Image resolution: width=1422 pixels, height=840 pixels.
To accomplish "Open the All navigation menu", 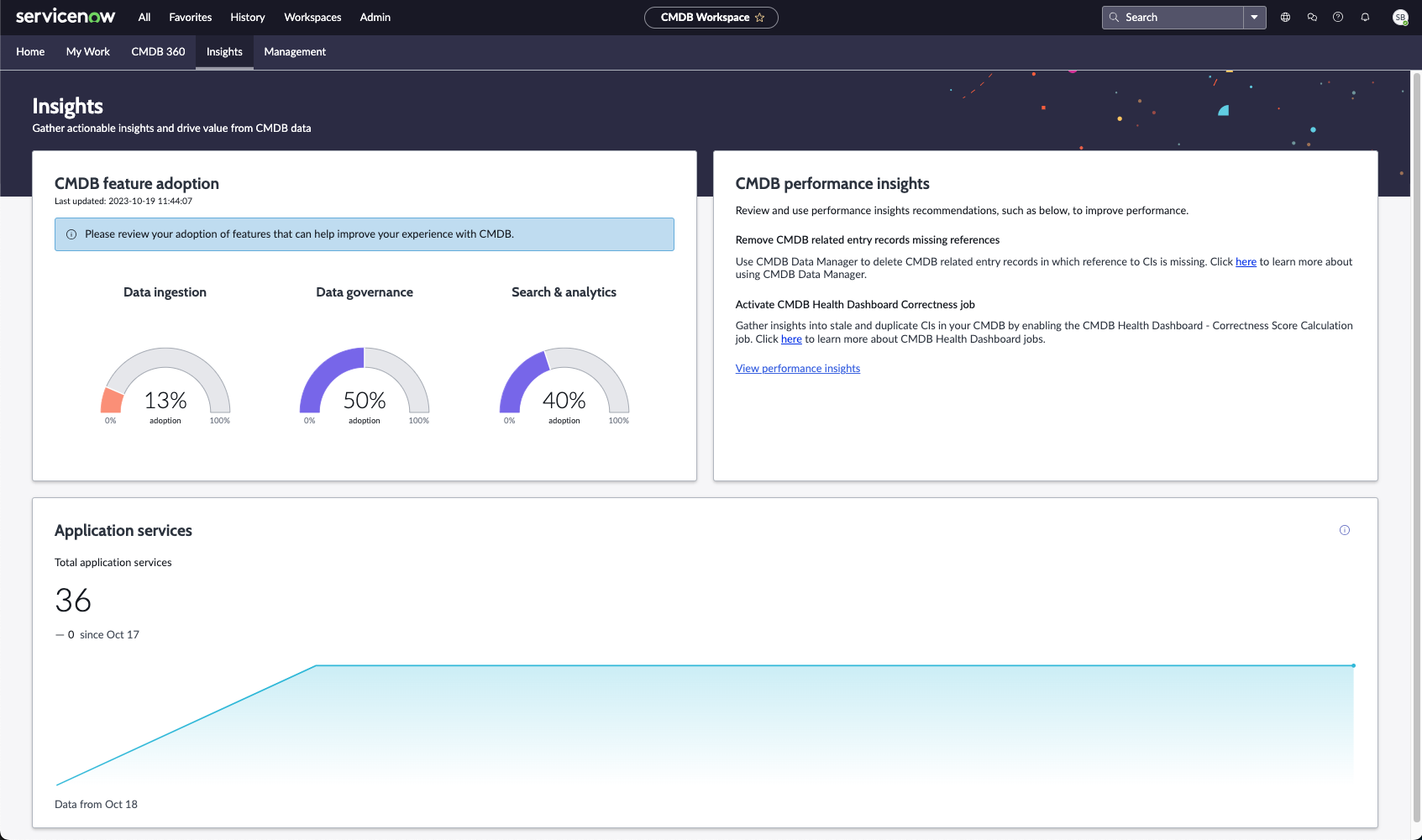I will point(144,17).
